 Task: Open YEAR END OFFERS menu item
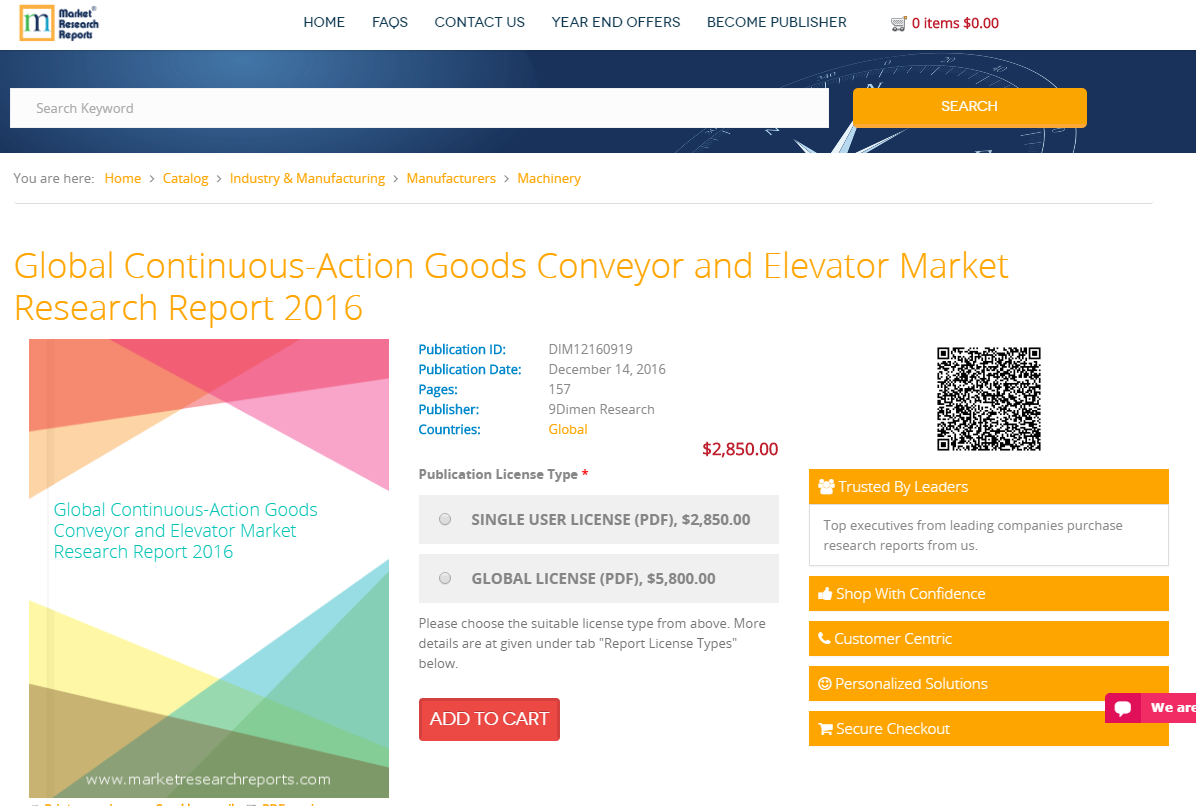[616, 22]
